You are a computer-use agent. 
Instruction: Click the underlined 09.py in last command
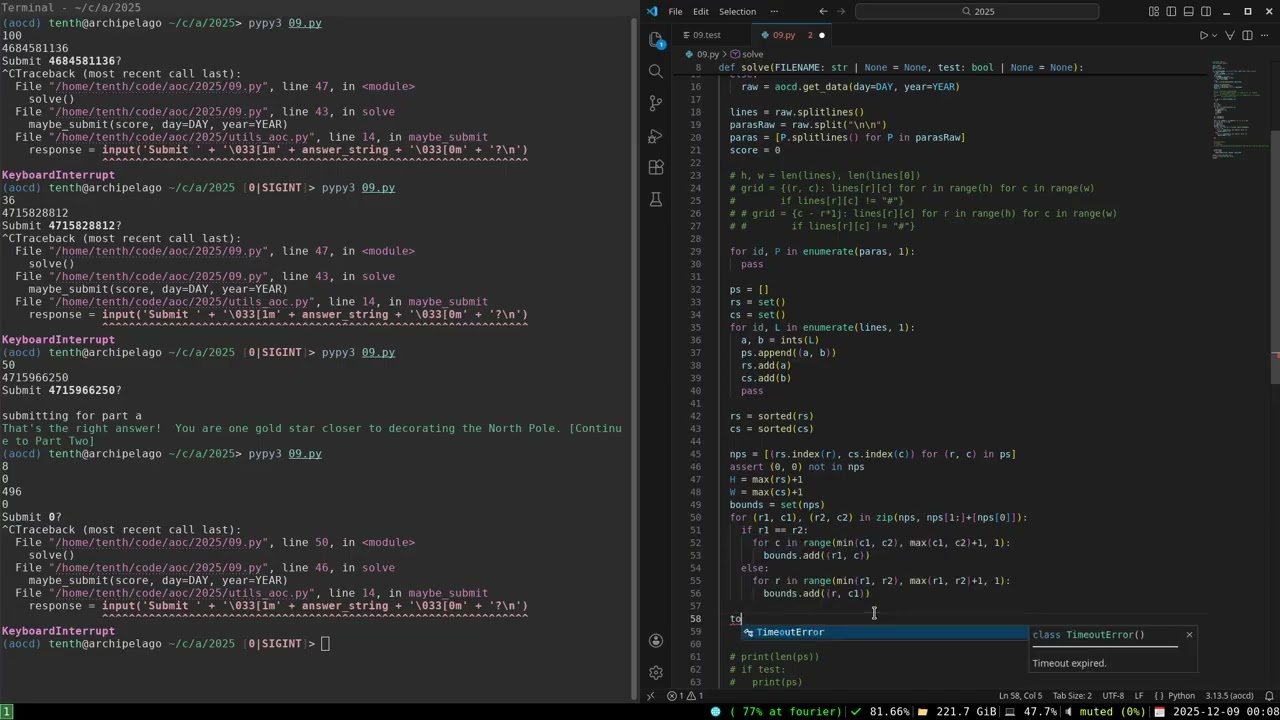coord(305,454)
